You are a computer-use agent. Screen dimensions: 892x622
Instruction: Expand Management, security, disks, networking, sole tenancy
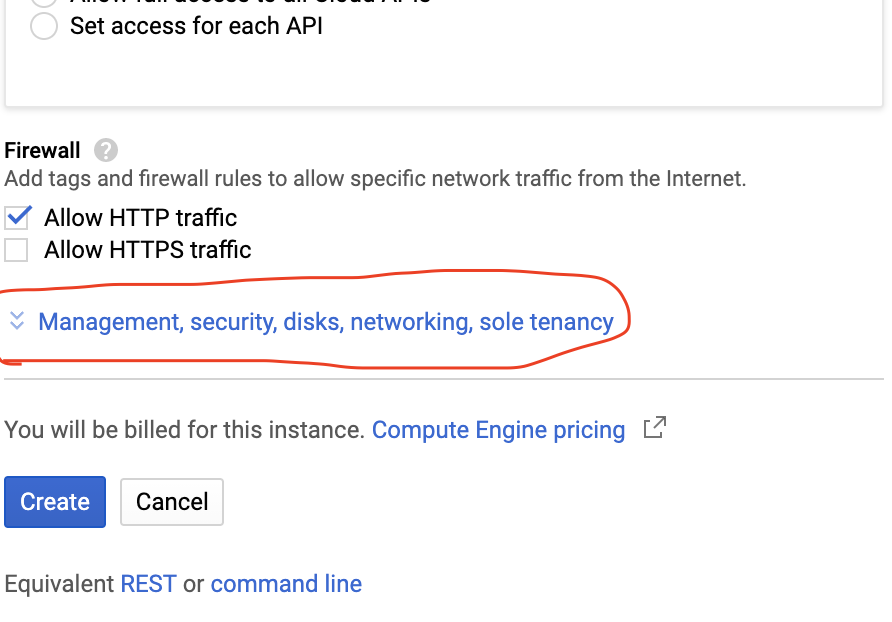(325, 322)
